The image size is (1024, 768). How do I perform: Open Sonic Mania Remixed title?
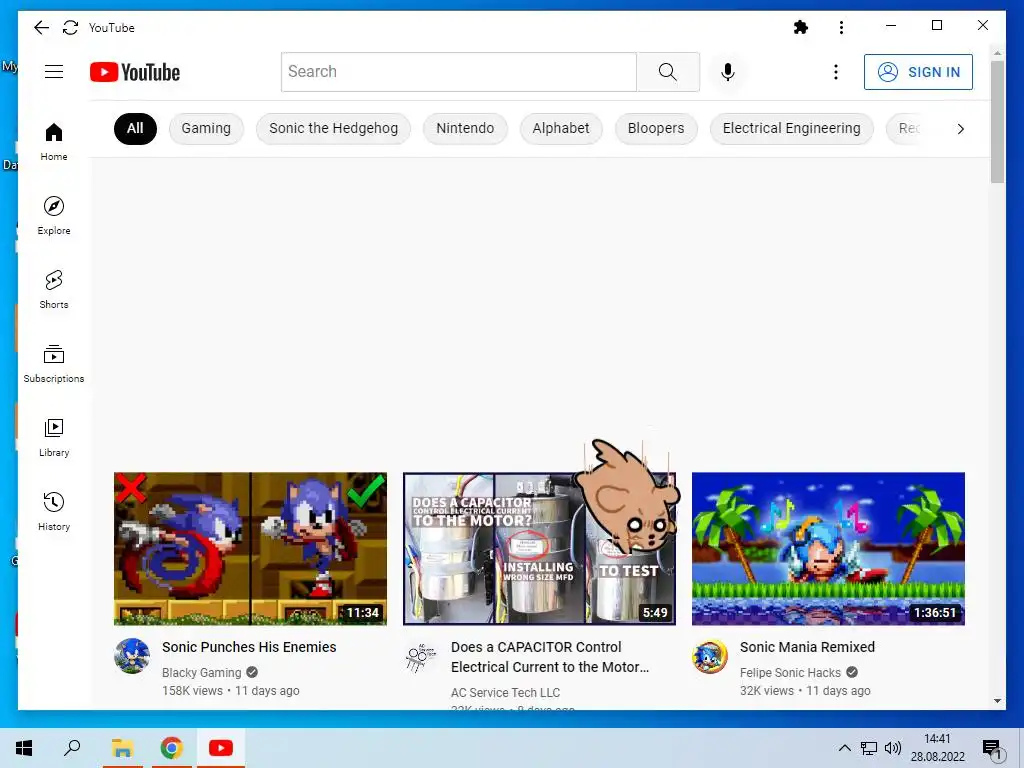pyautogui.click(x=807, y=647)
